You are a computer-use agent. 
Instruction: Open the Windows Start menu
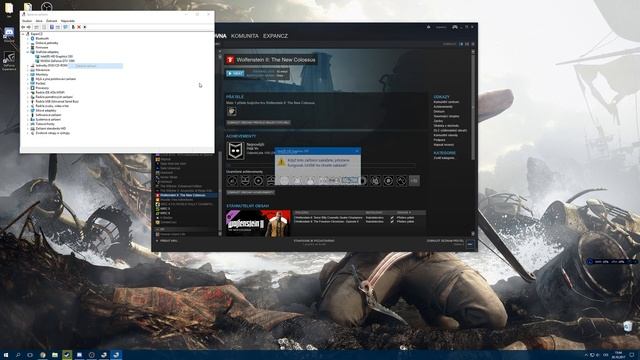[x=6, y=355]
